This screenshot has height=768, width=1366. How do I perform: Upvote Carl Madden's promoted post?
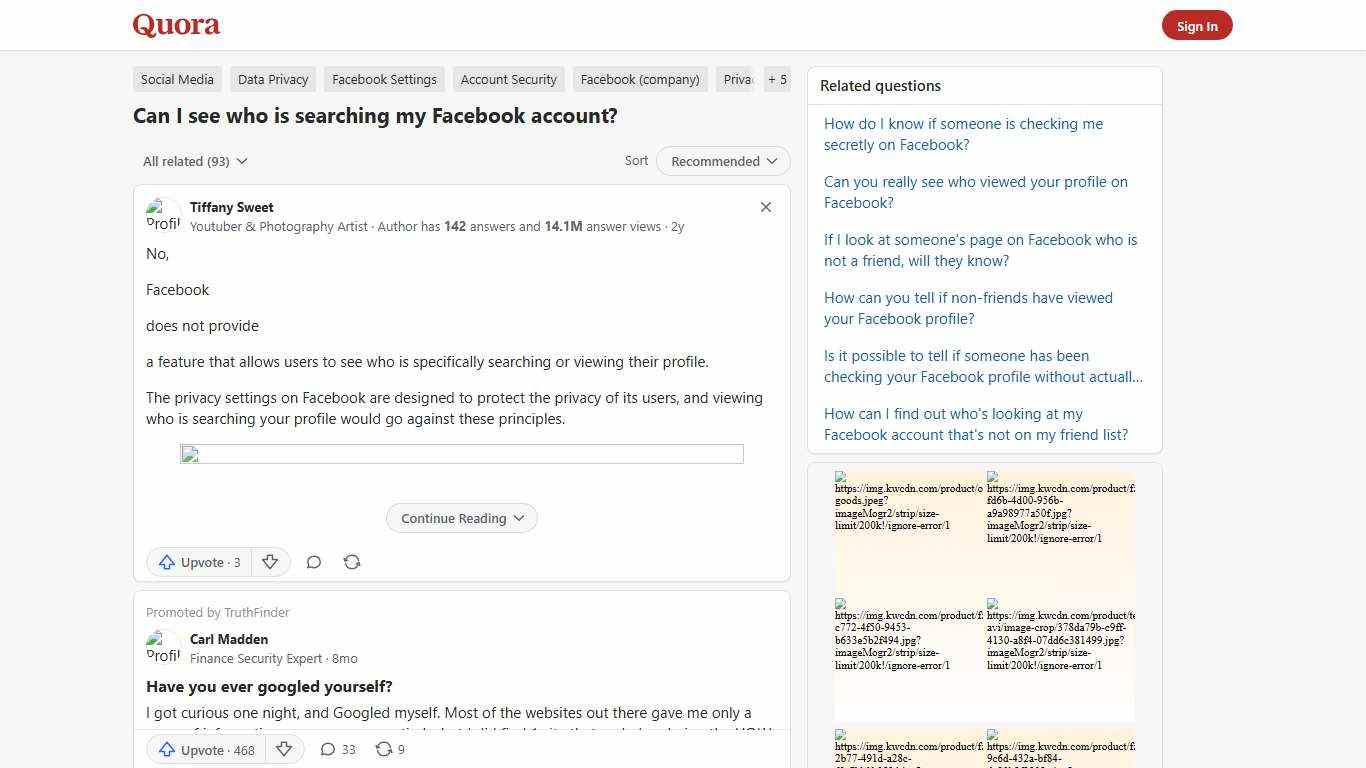(204, 749)
